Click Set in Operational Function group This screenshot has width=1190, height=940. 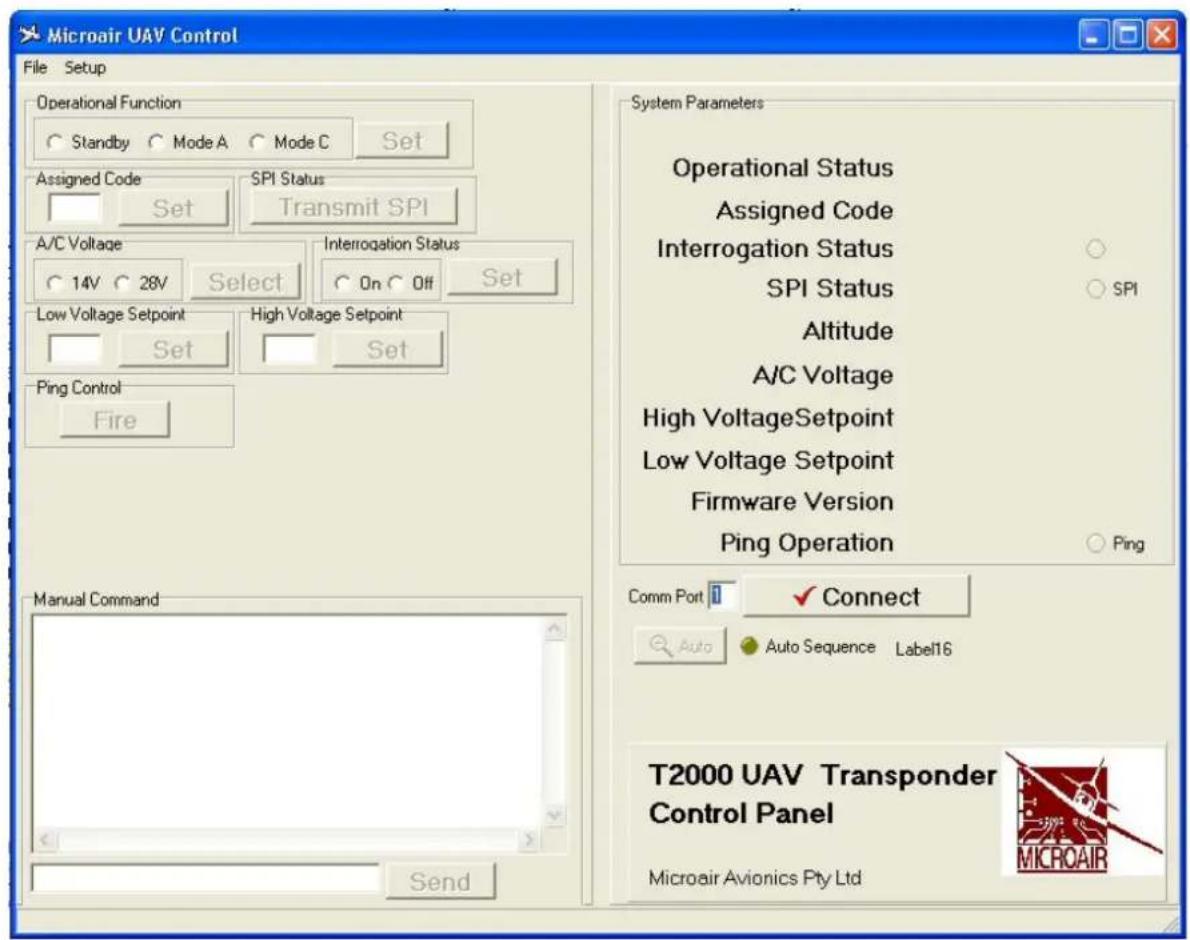coord(402,141)
